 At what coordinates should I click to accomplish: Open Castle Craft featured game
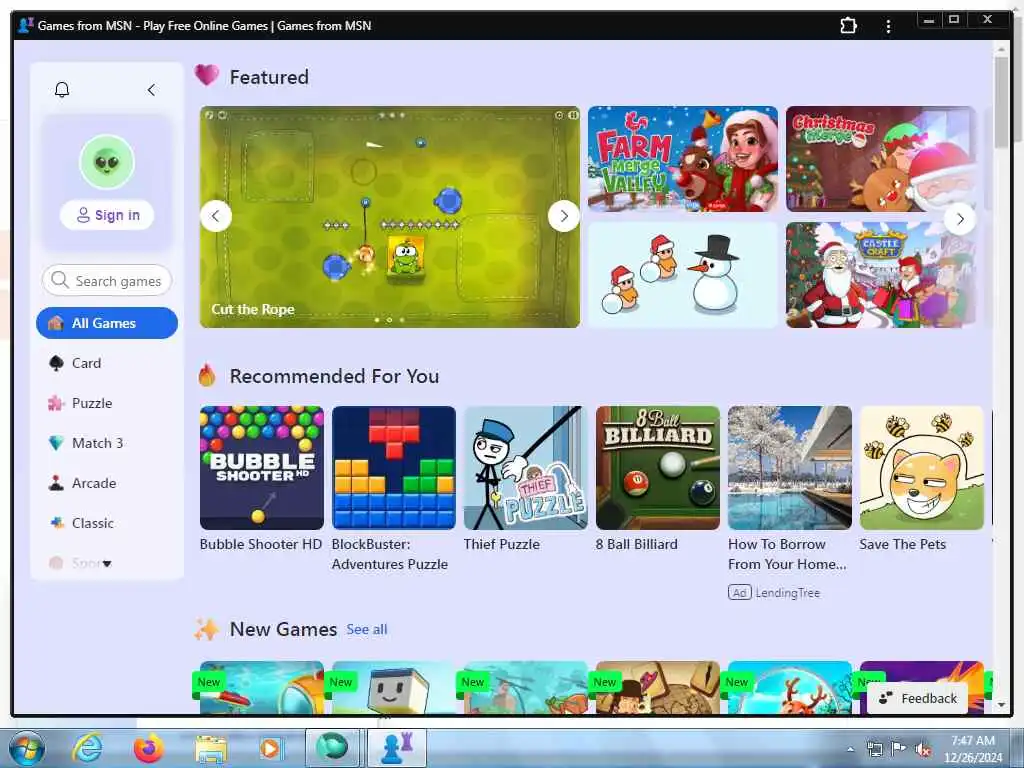(x=880, y=275)
